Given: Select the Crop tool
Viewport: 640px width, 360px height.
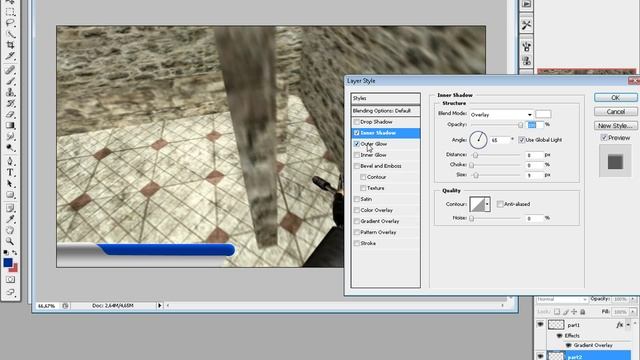Looking at the screenshot, I should click(10, 45).
